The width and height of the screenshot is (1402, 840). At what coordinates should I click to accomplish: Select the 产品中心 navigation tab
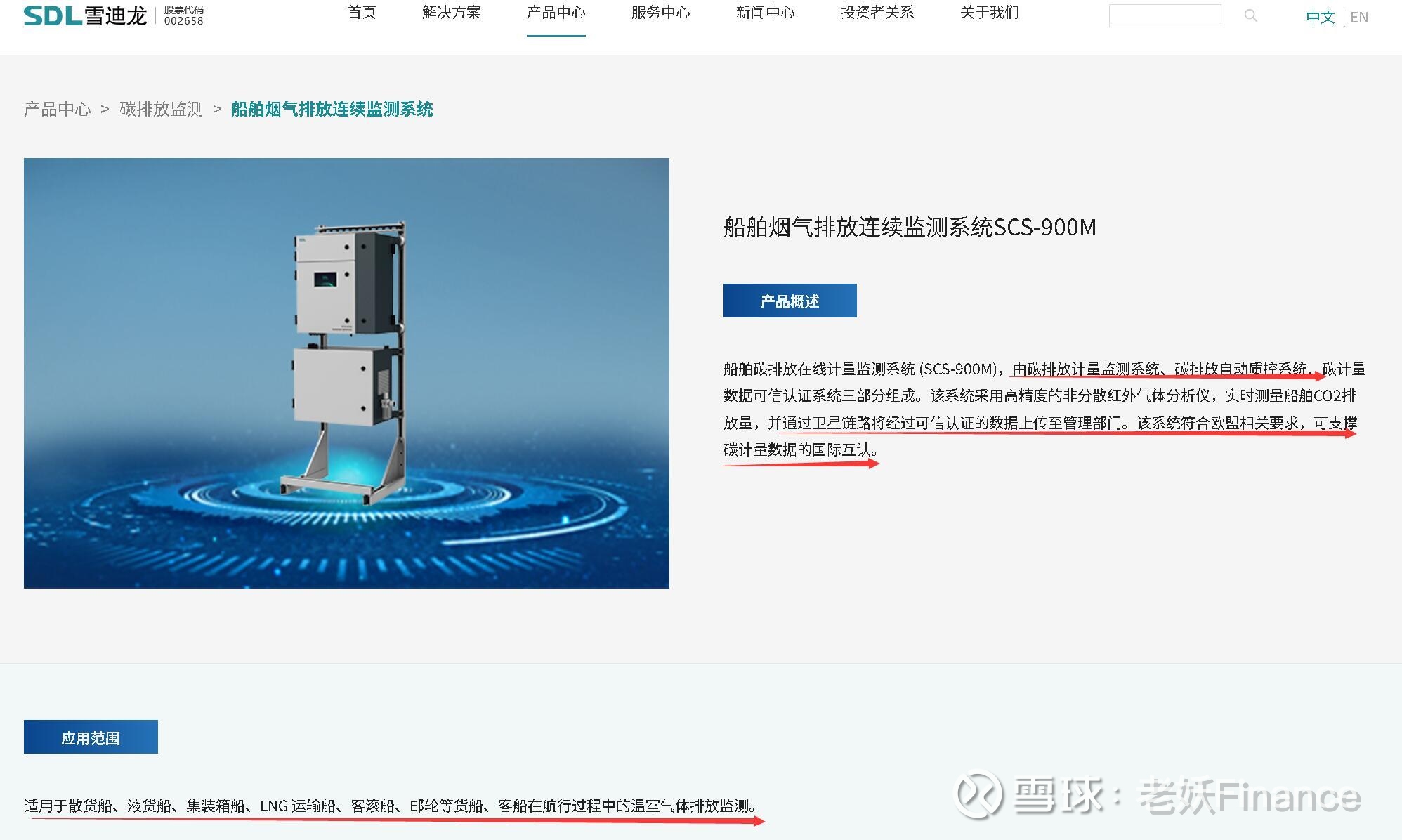pyautogui.click(x=556, y=13)
